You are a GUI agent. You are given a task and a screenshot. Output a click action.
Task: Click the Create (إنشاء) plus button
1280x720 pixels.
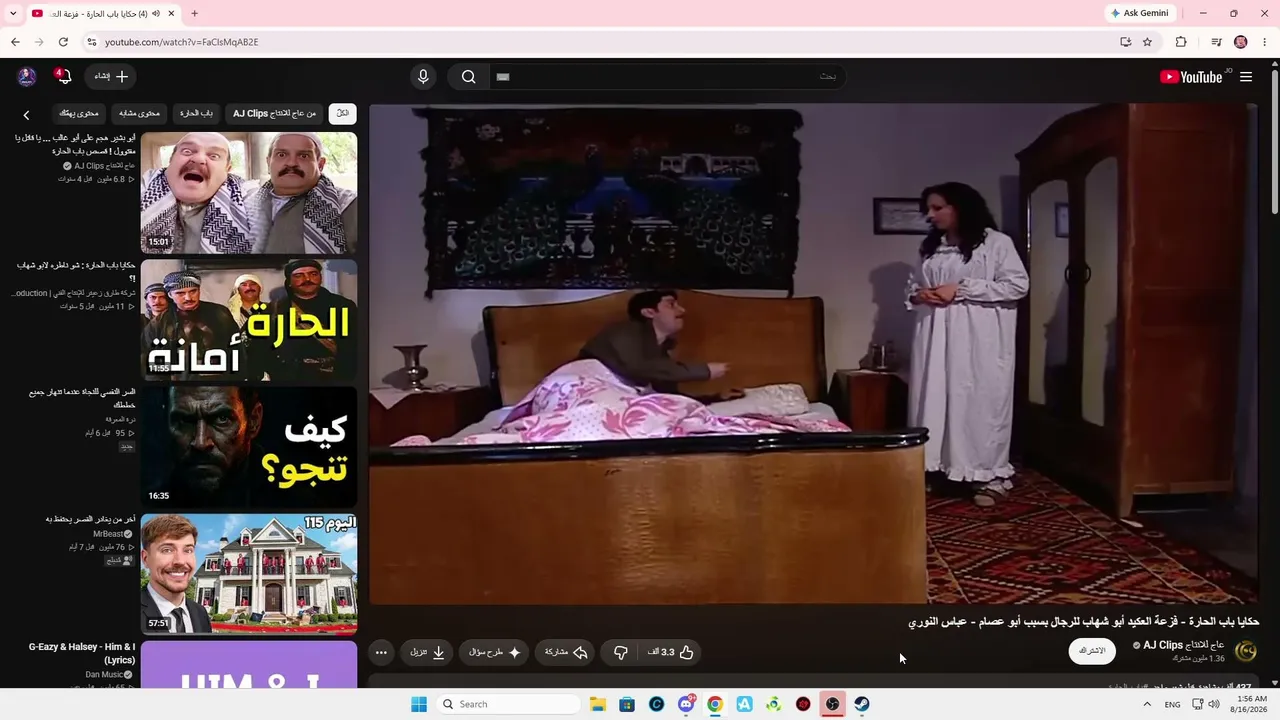click(x=111, y=77)
